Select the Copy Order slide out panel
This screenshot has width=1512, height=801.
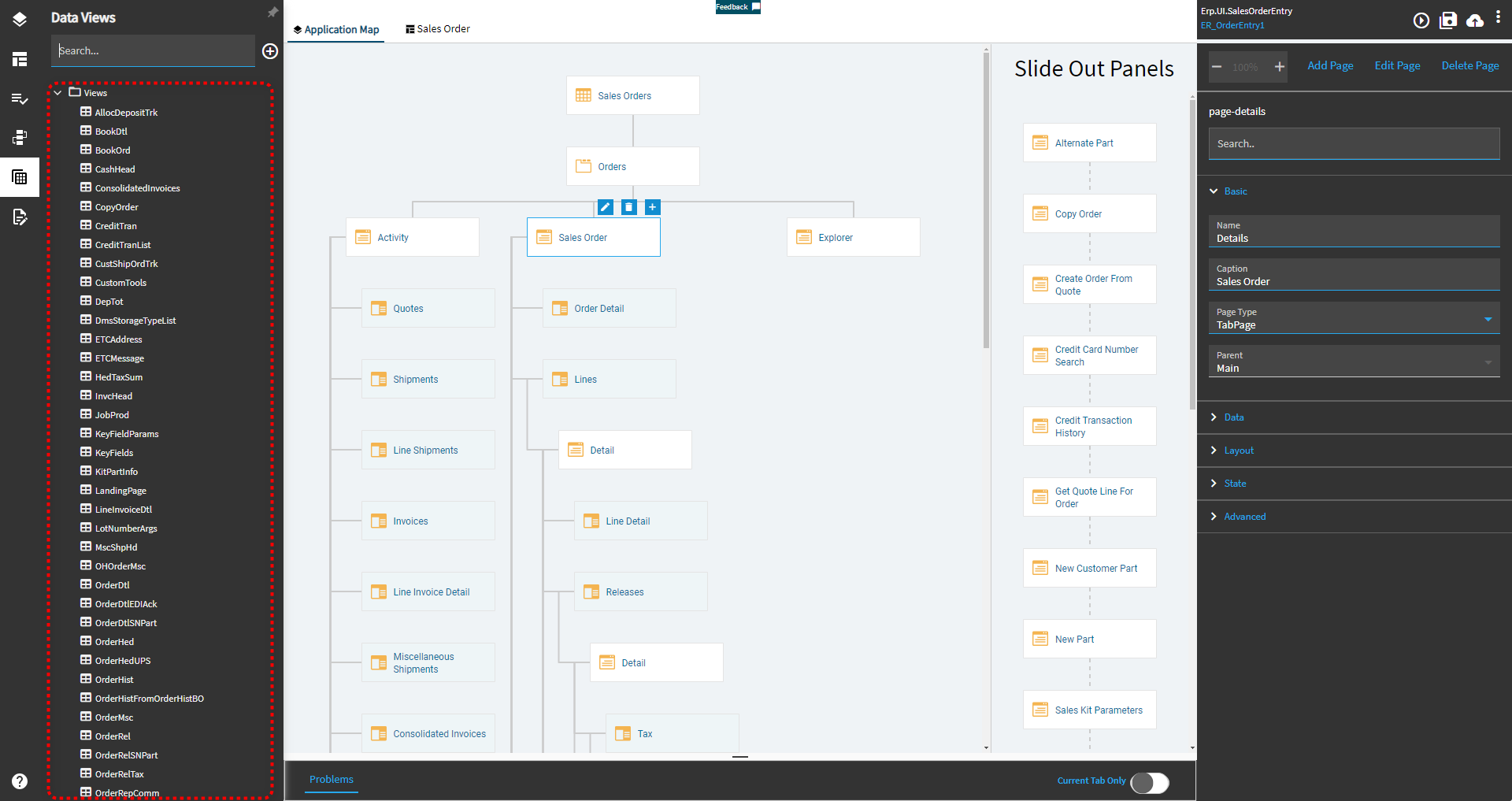click(x=1090, y=213)
